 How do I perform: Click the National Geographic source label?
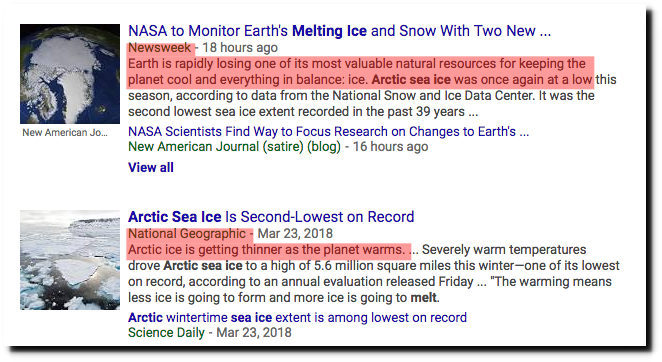point(187,234)
